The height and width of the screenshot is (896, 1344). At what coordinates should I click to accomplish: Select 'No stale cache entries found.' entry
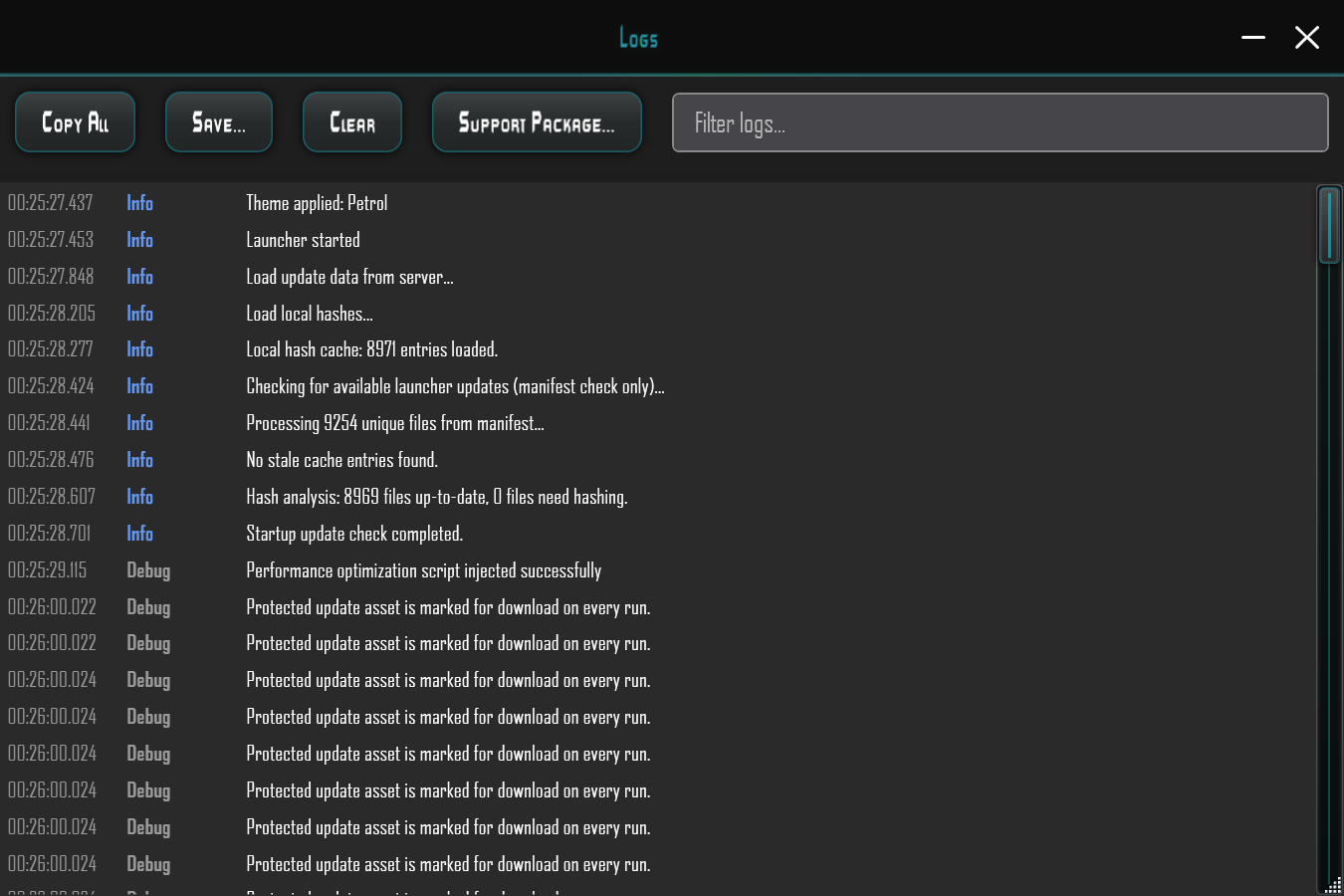point(342,460)
